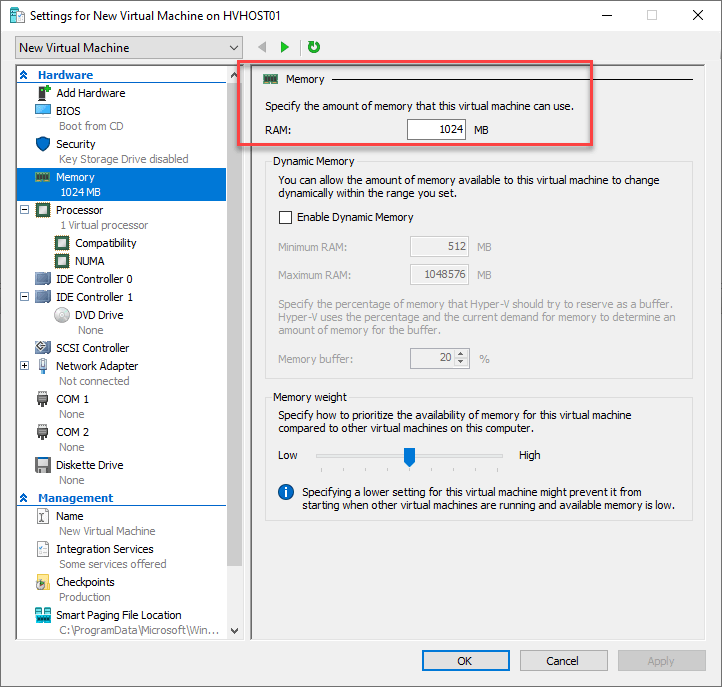This screenshot has width=722, height=687.
Task: Click 'Some services offered' text
Action: 113,564
